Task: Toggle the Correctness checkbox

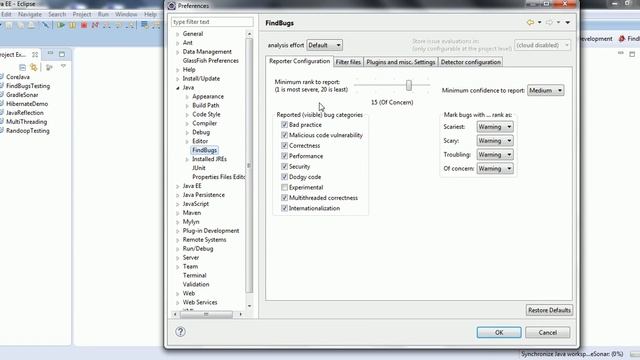Action: 284,145
